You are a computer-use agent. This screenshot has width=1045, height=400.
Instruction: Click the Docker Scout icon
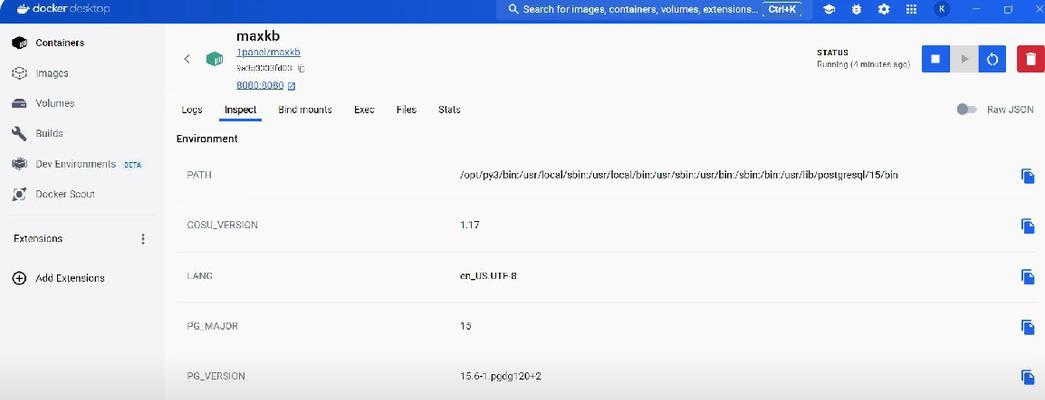19,194
